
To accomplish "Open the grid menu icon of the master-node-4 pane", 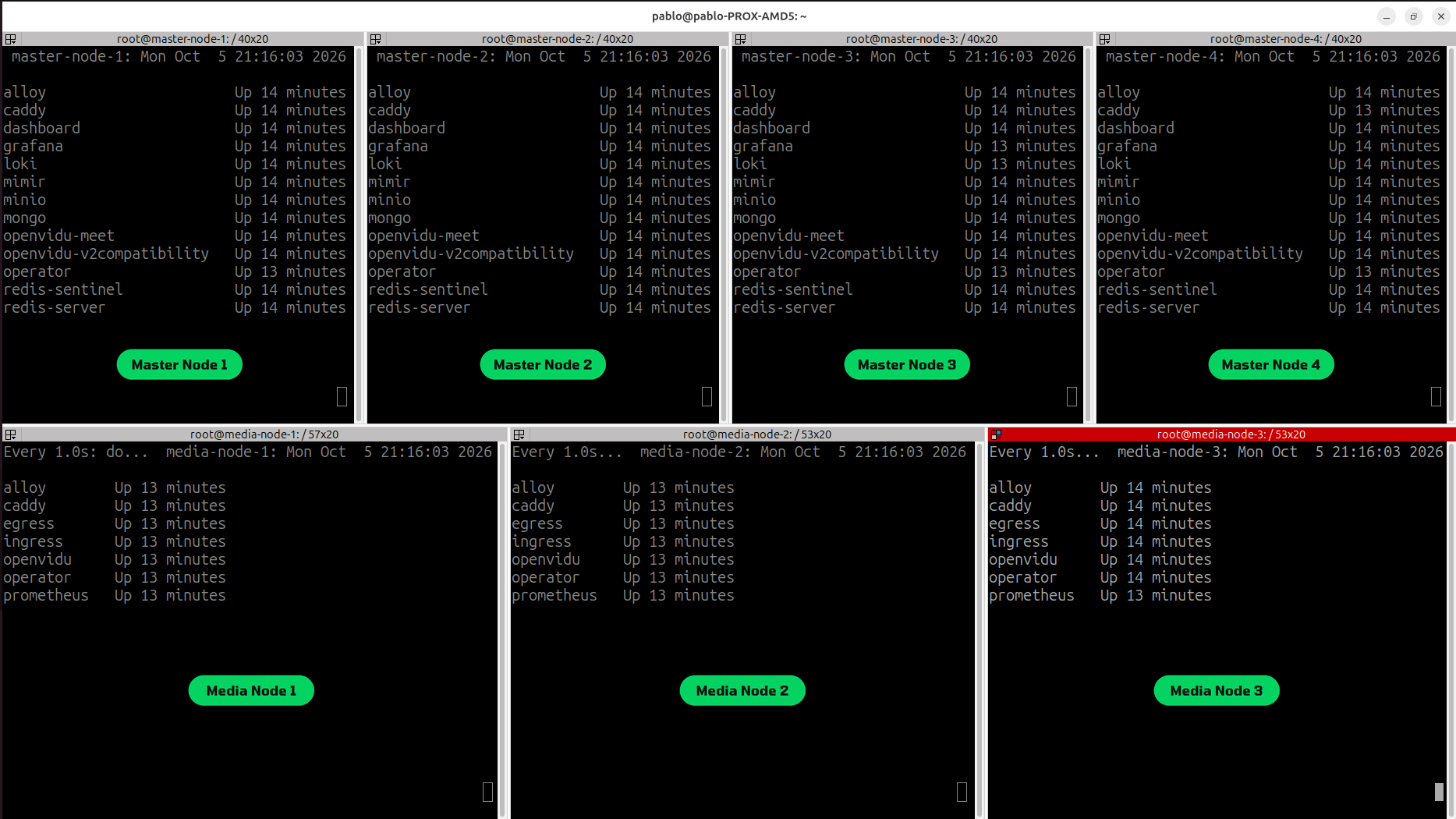I will 1105,39.
